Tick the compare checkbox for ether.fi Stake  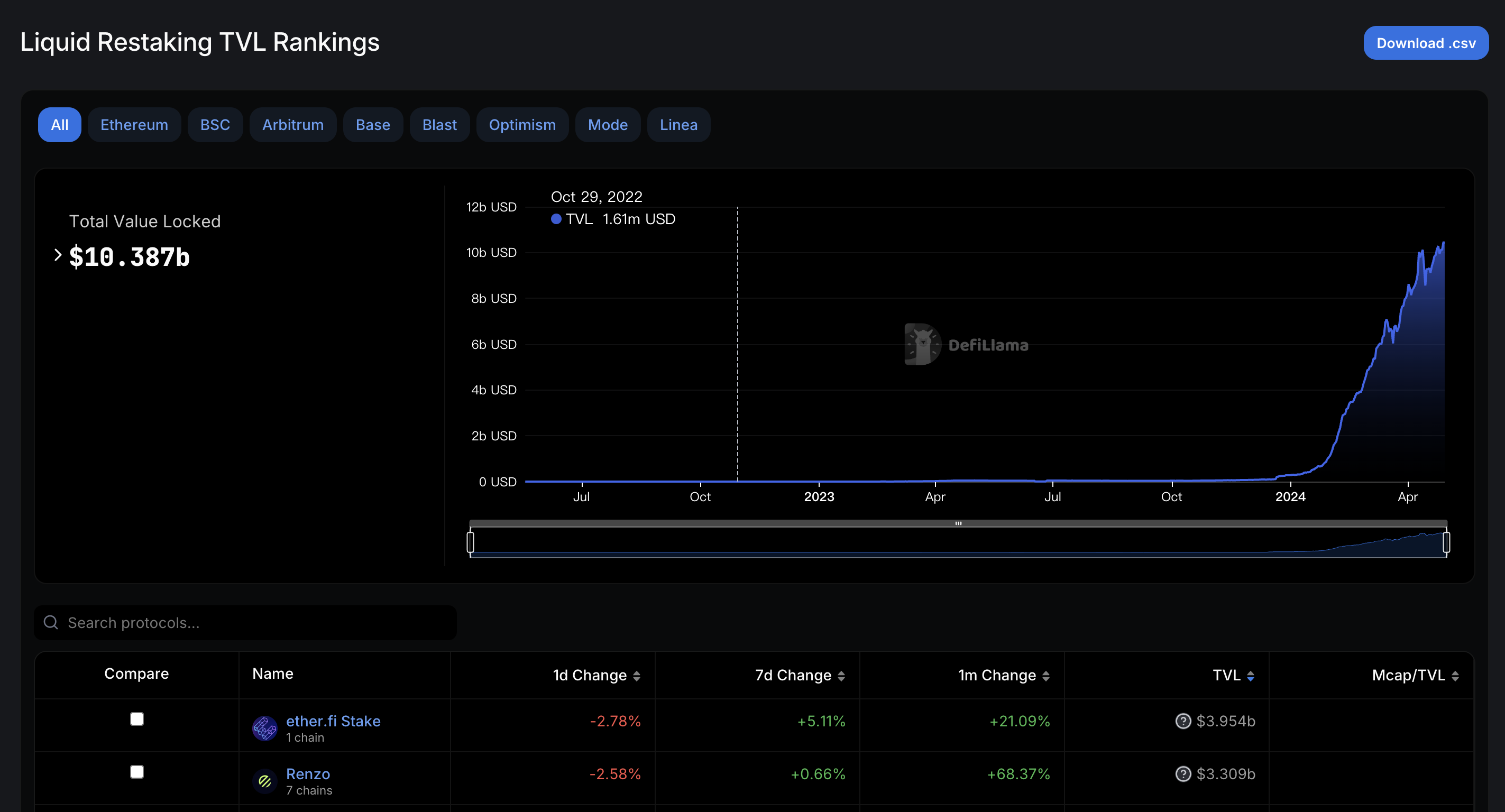[137, 719]
